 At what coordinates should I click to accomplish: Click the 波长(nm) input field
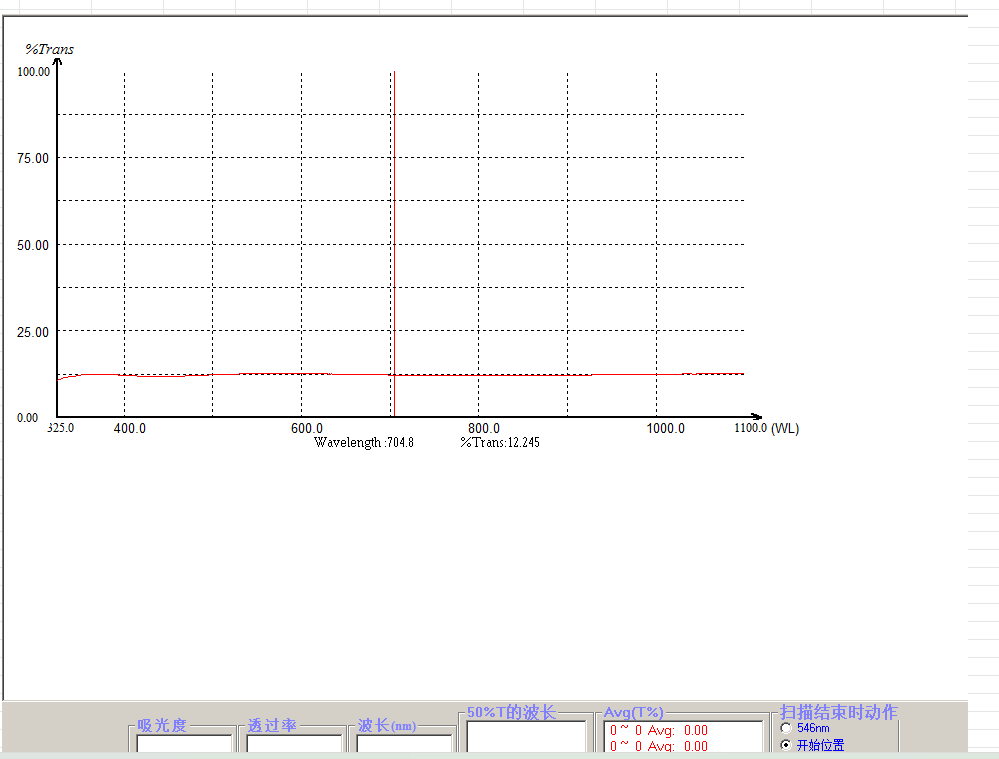point(404,744)
